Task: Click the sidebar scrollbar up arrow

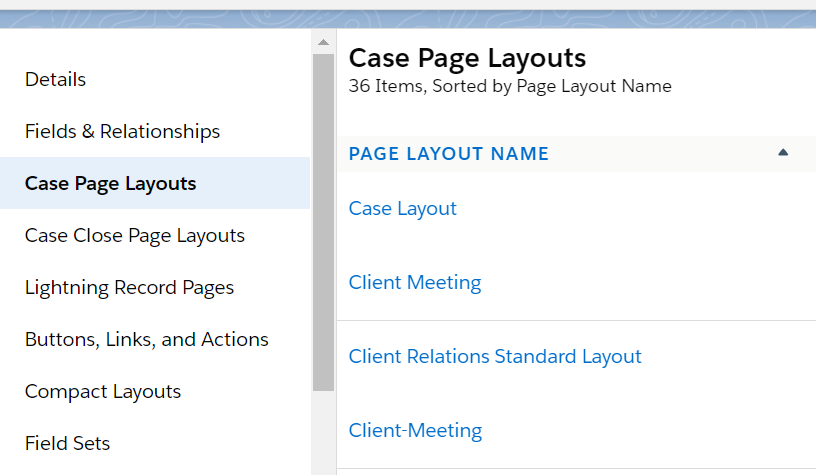Action: coord(323,42)
